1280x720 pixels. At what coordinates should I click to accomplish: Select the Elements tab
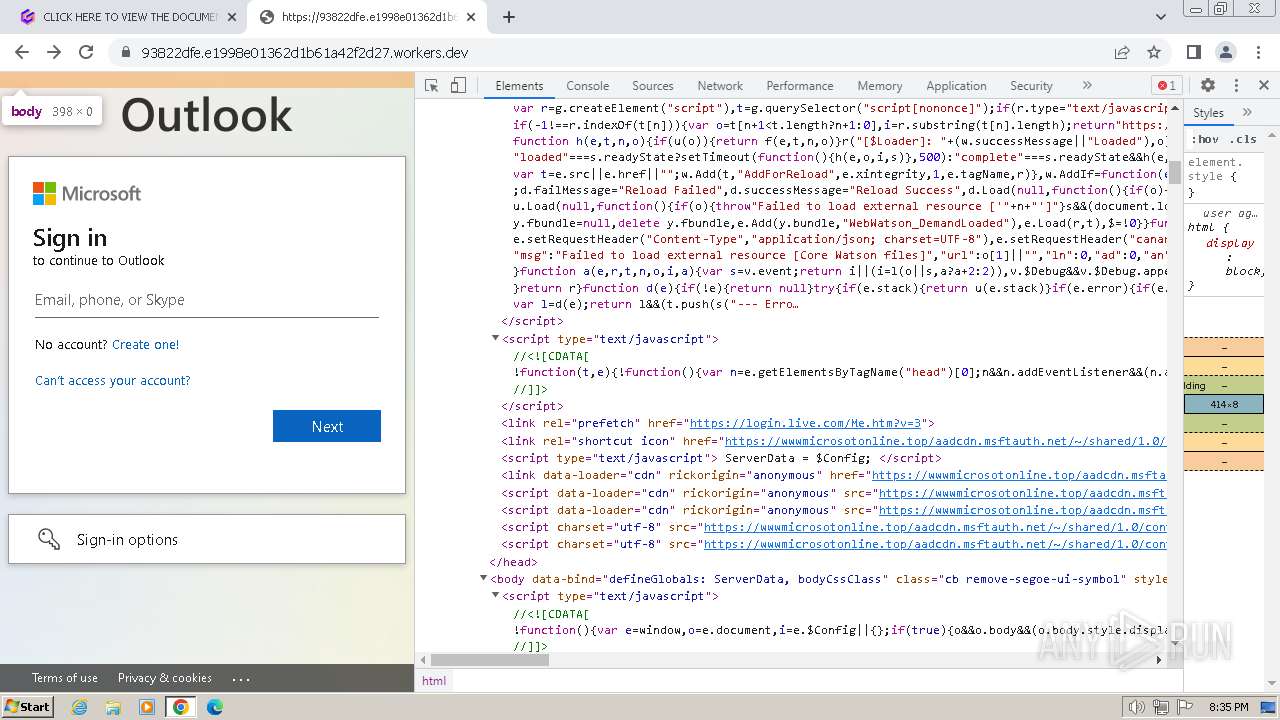point(519,86)
